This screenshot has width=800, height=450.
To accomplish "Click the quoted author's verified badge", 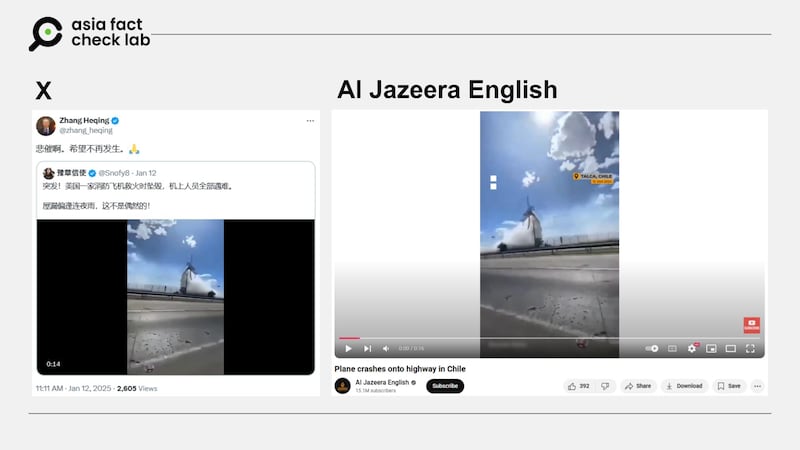I will point(92,173).
